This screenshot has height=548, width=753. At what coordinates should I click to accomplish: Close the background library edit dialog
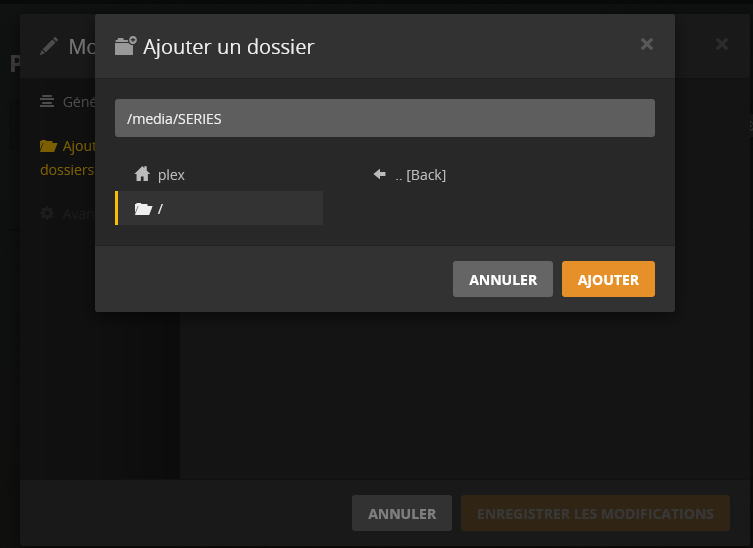point(722,44)
